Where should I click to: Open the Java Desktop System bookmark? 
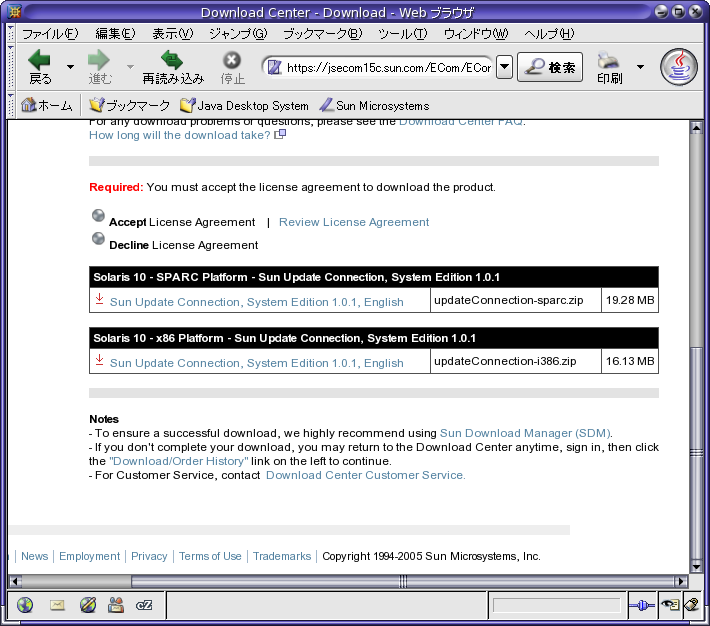tap(244, 106)
